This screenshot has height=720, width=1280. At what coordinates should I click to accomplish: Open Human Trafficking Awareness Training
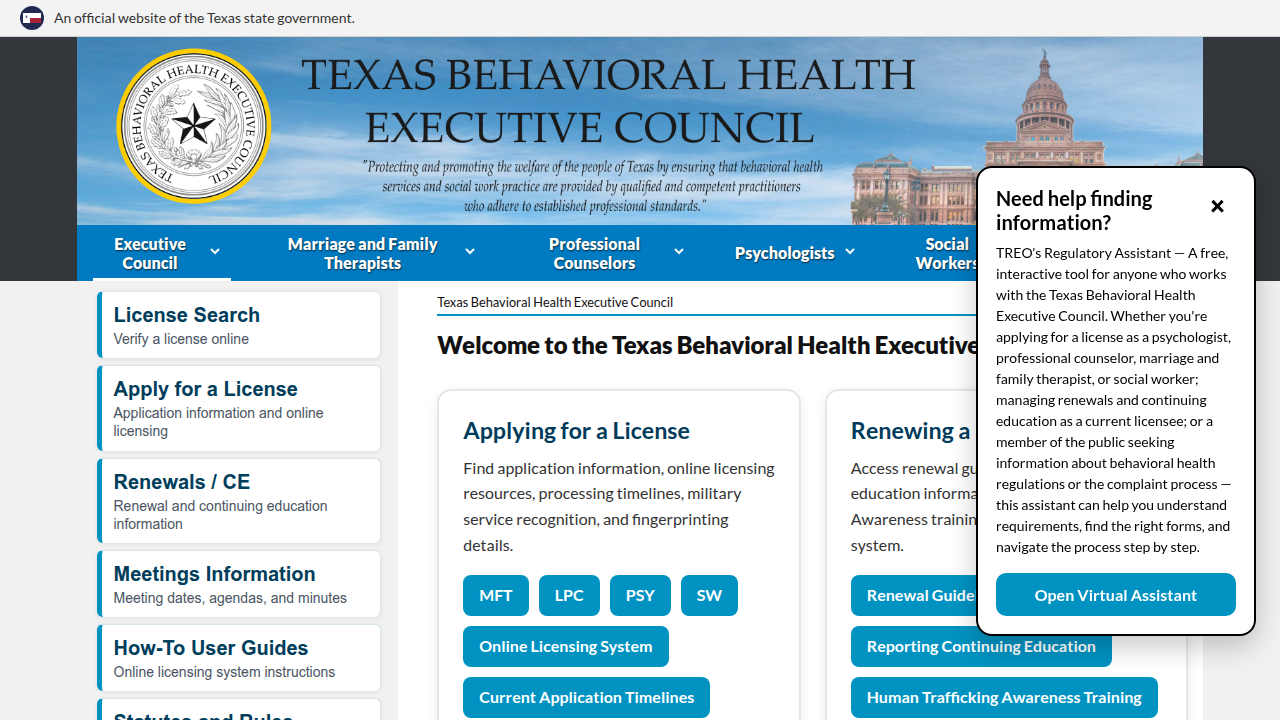pyautogui.click(x=1004, y=697)
